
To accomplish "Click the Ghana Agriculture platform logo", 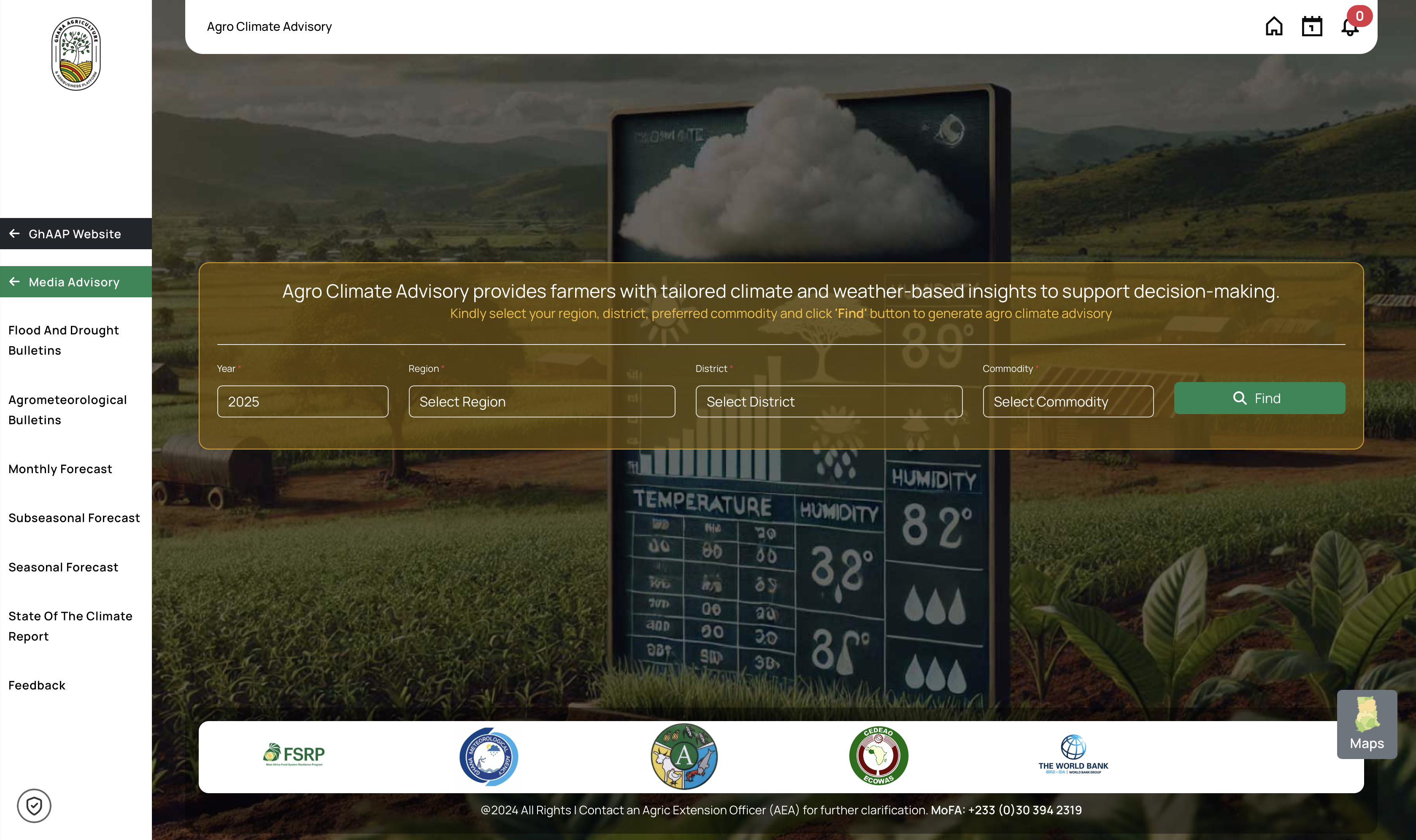I will tap(76, 54).
